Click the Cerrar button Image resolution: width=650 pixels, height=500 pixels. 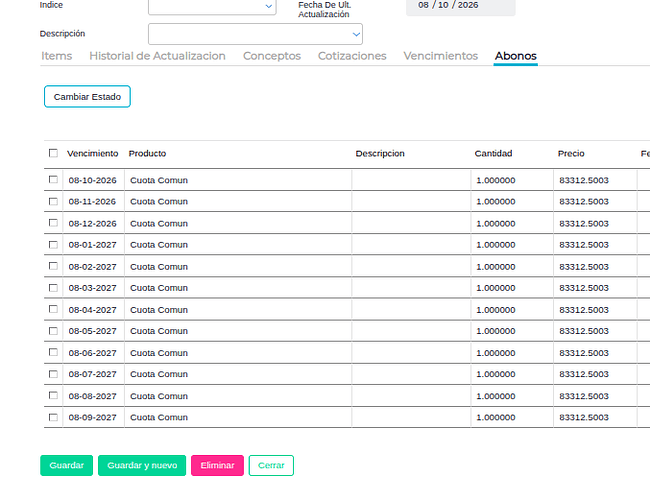tap(271, 465)
